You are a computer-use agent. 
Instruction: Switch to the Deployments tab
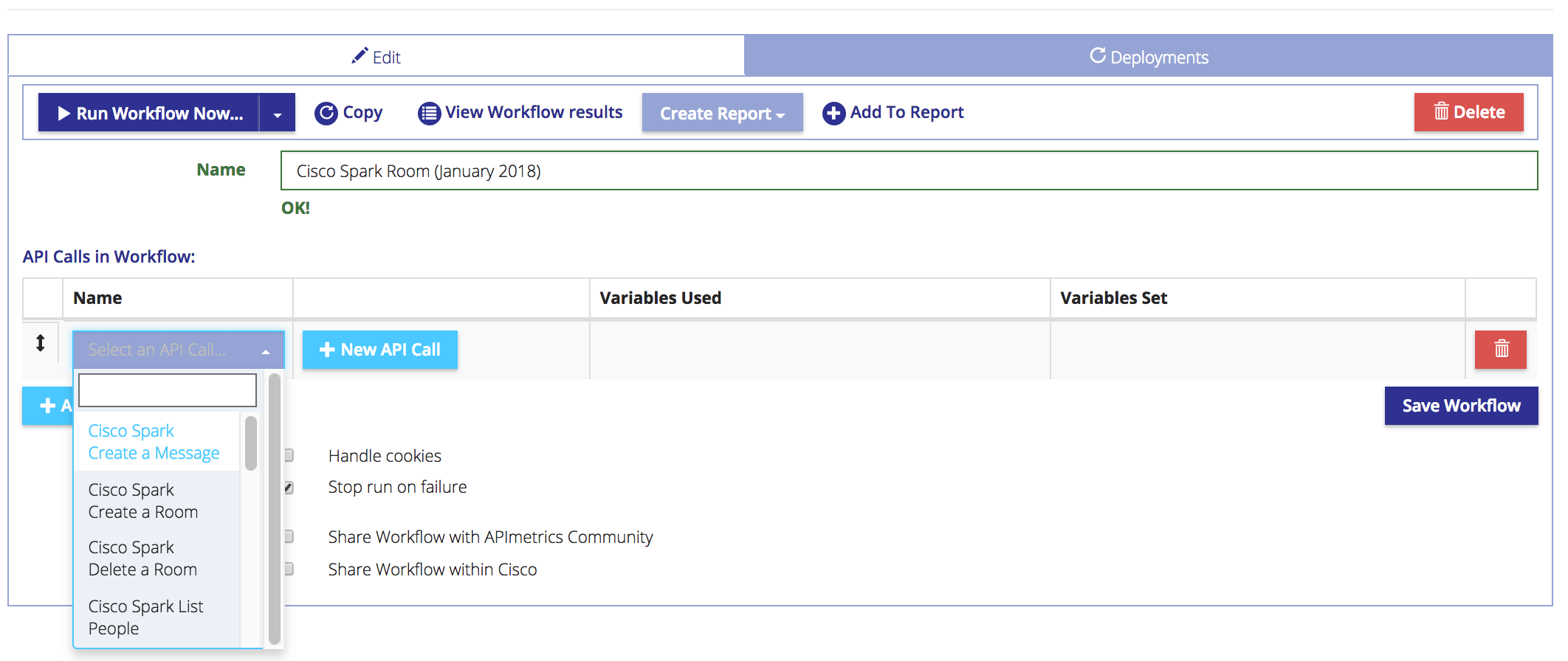(x=1149, y=56)
